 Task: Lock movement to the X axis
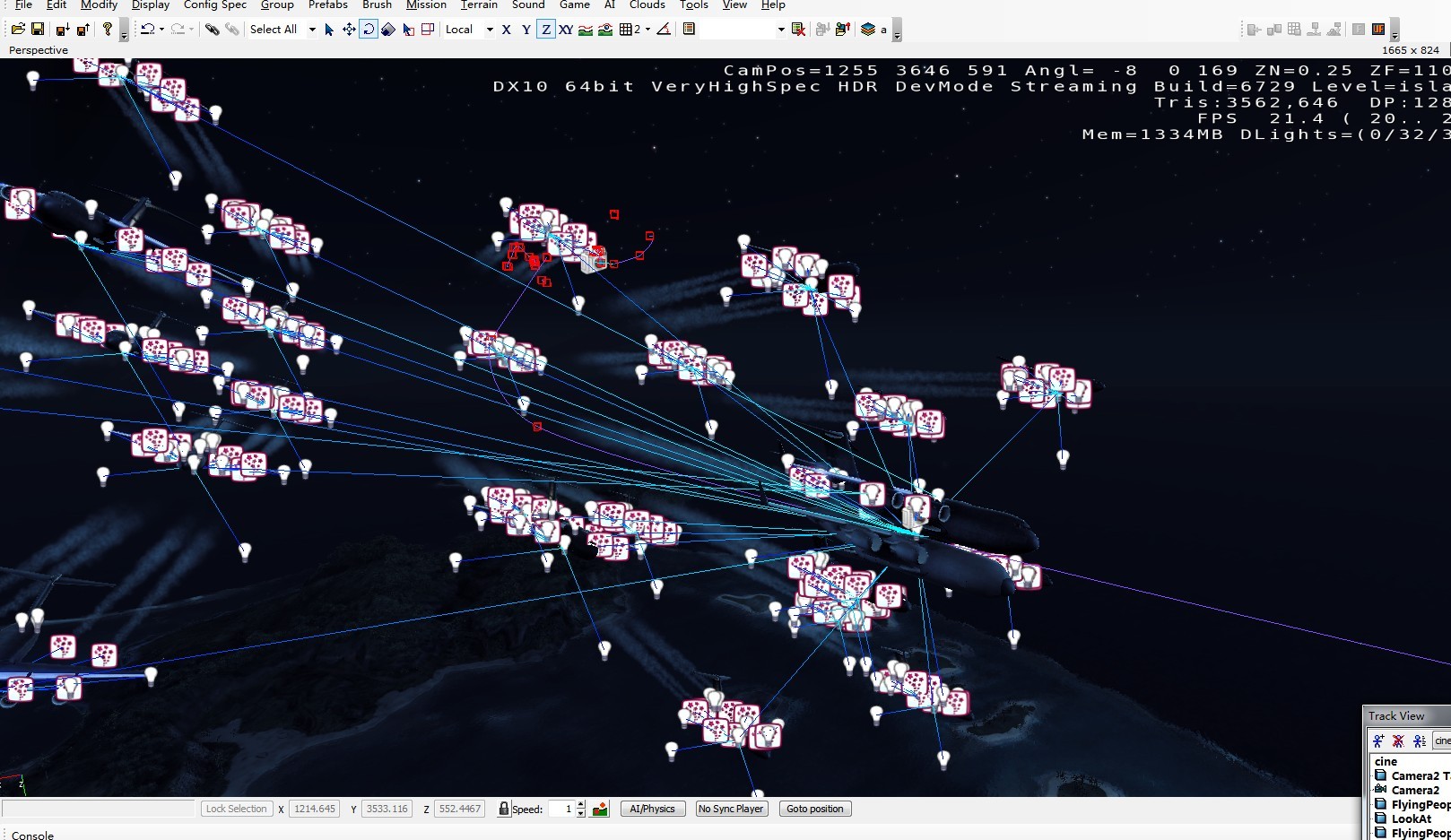pos(507,30)
